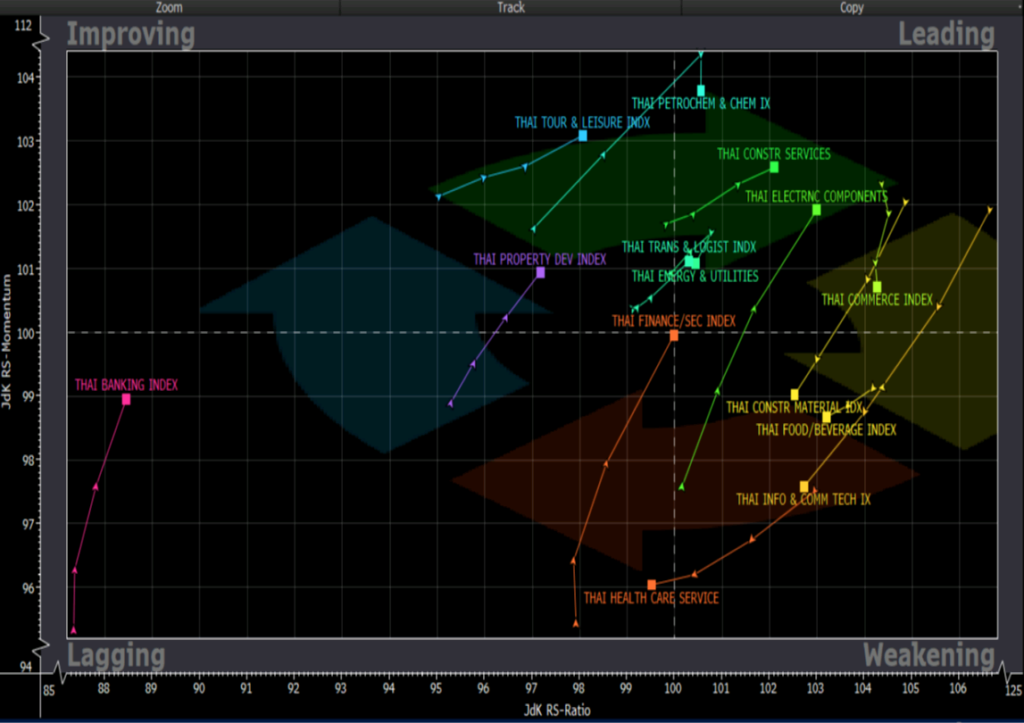Click the Improving quadrant heading
1024x723 pixels.
pyautogui.click(x=131, y=35)
